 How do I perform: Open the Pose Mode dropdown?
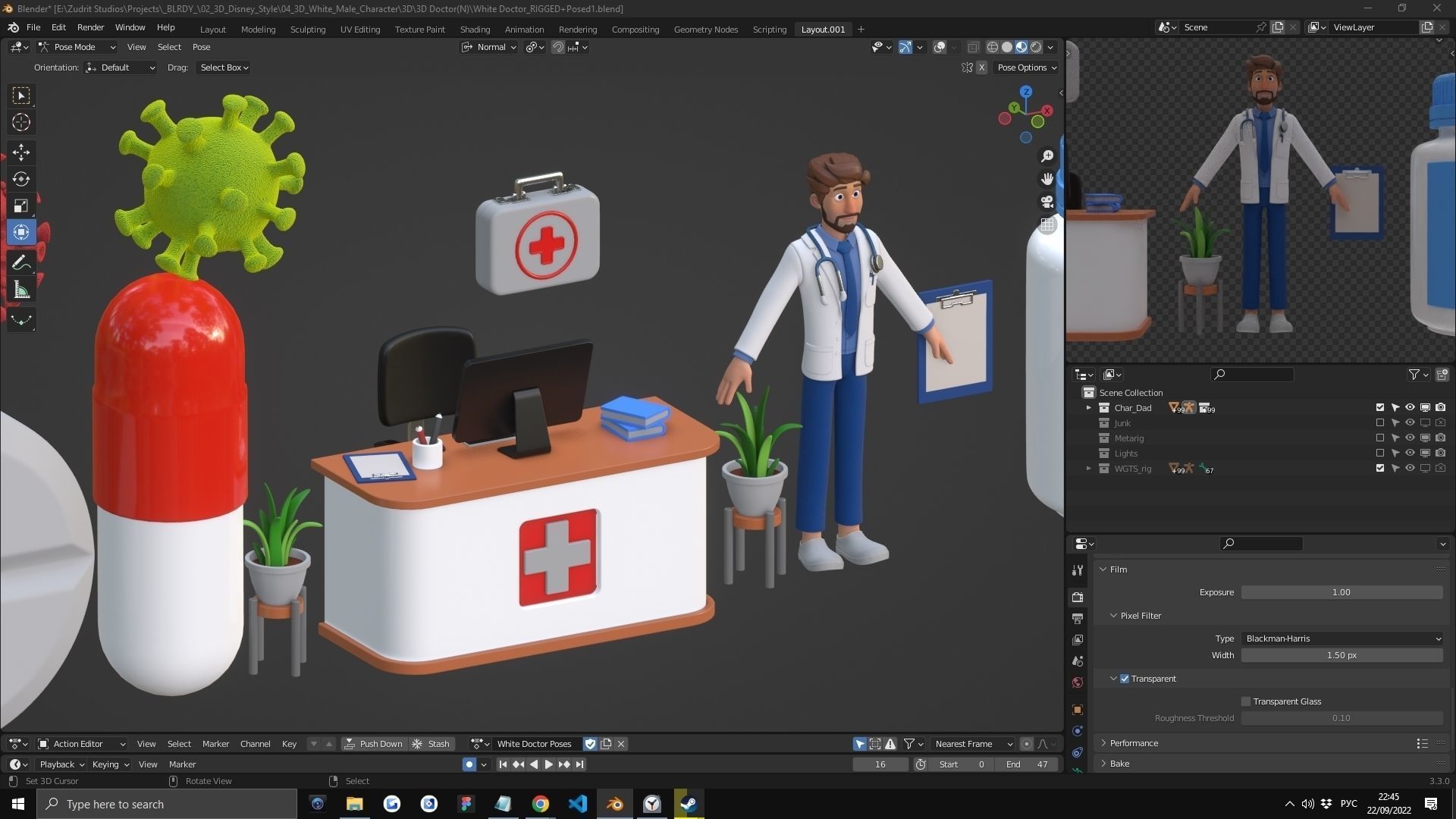[77, 47]
